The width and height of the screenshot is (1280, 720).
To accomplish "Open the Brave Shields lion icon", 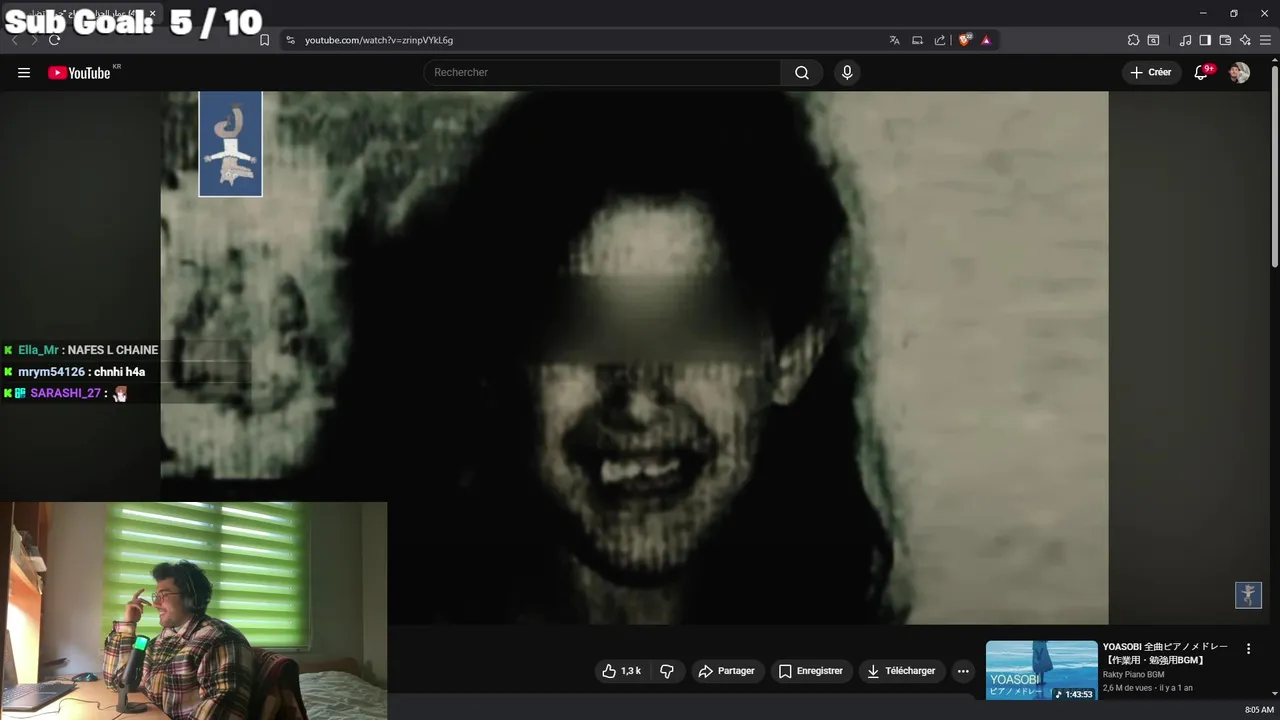I will point(964,40).
